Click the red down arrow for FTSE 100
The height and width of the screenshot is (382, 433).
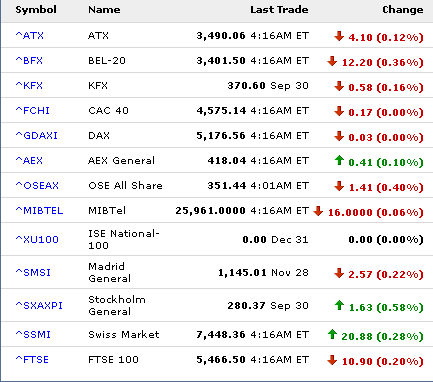point(332,360)
